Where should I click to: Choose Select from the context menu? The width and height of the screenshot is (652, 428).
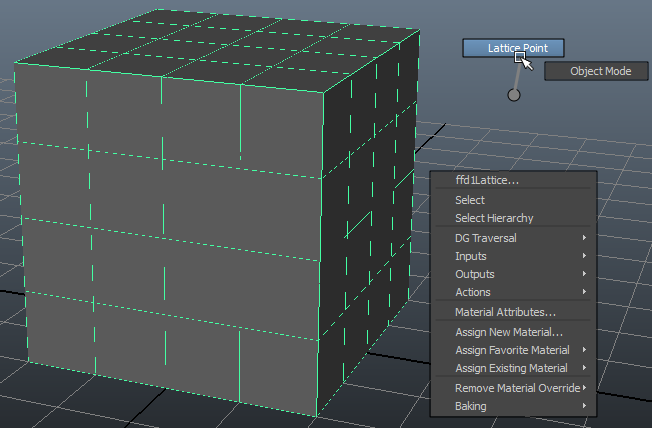[470, 200]
